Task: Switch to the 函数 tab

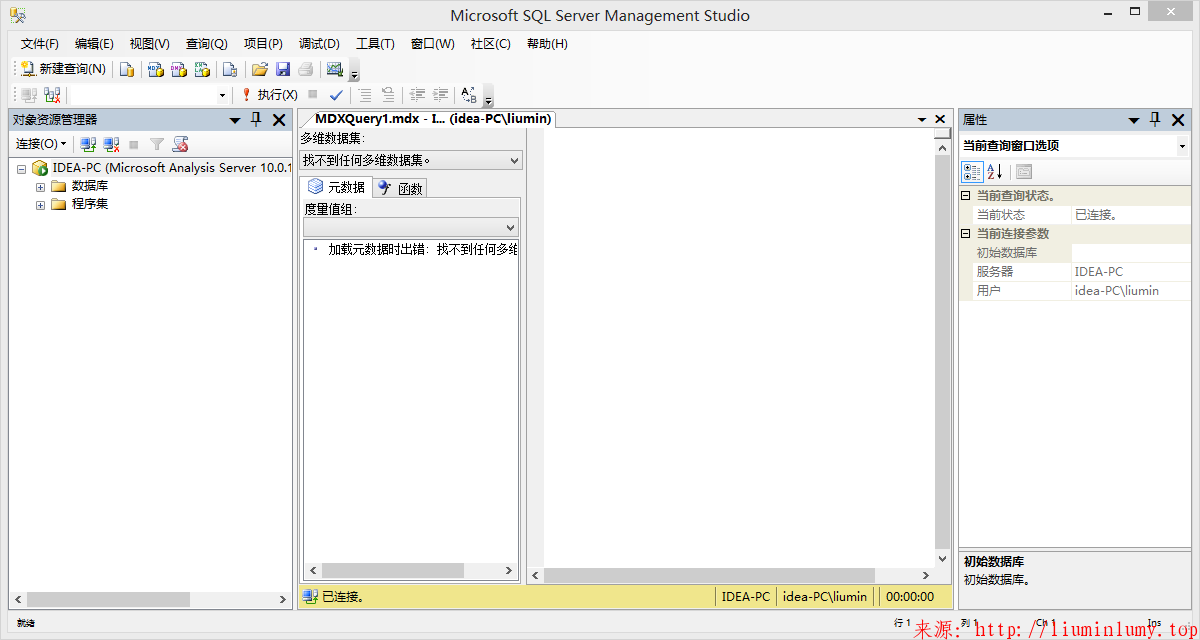Action: click(401, 188)
